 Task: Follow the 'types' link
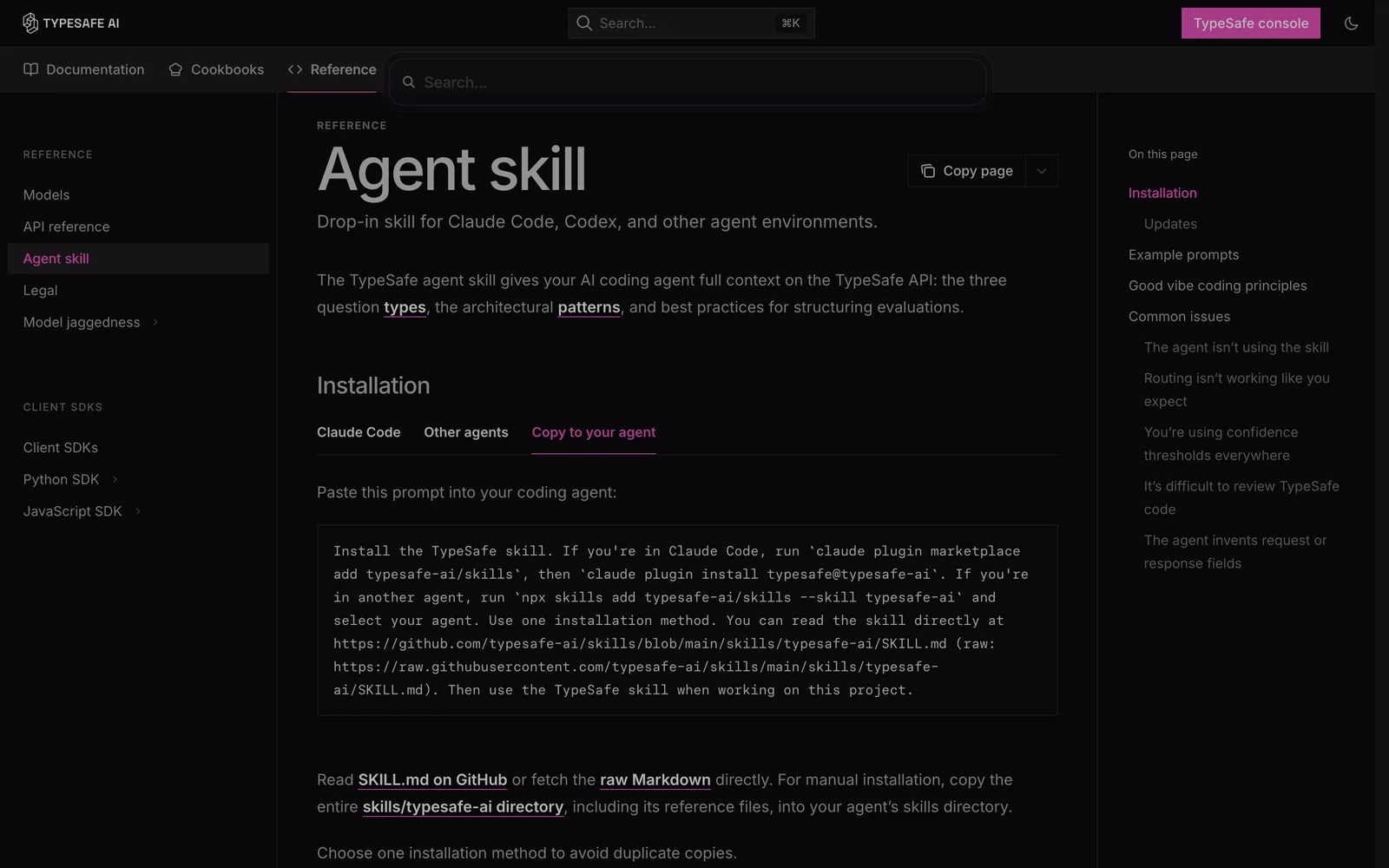tap(405, 307)
